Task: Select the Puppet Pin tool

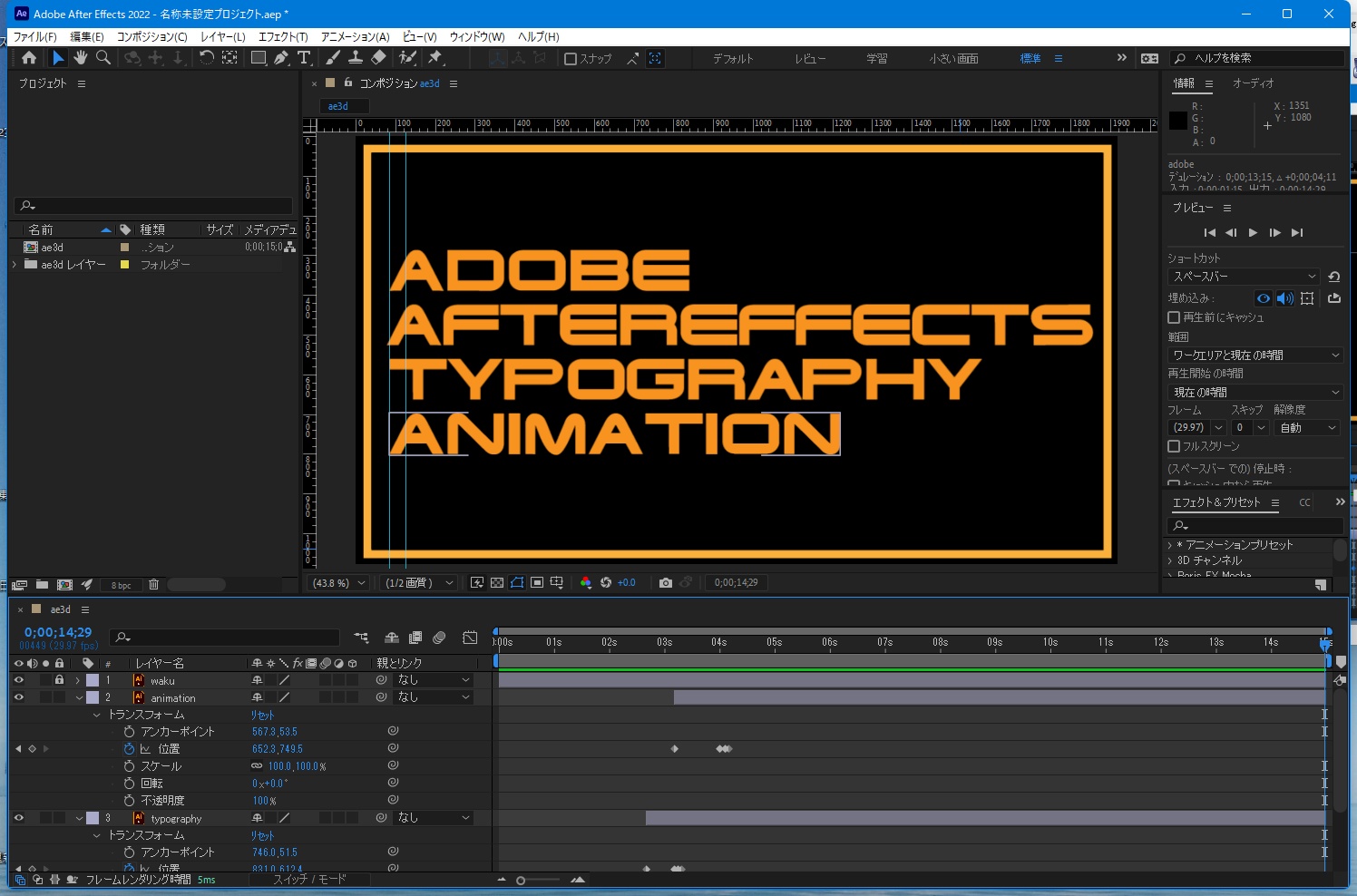Action: pos(435,58)
